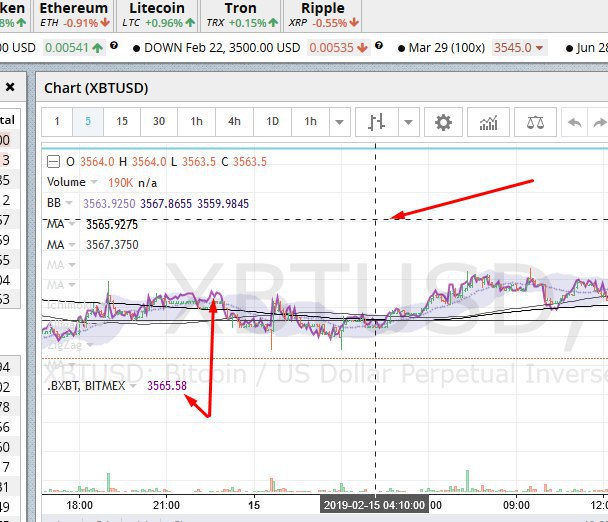This screenshot has height=522, width=608.
Task: Open the indicators icon
Action: coord(488,123)
